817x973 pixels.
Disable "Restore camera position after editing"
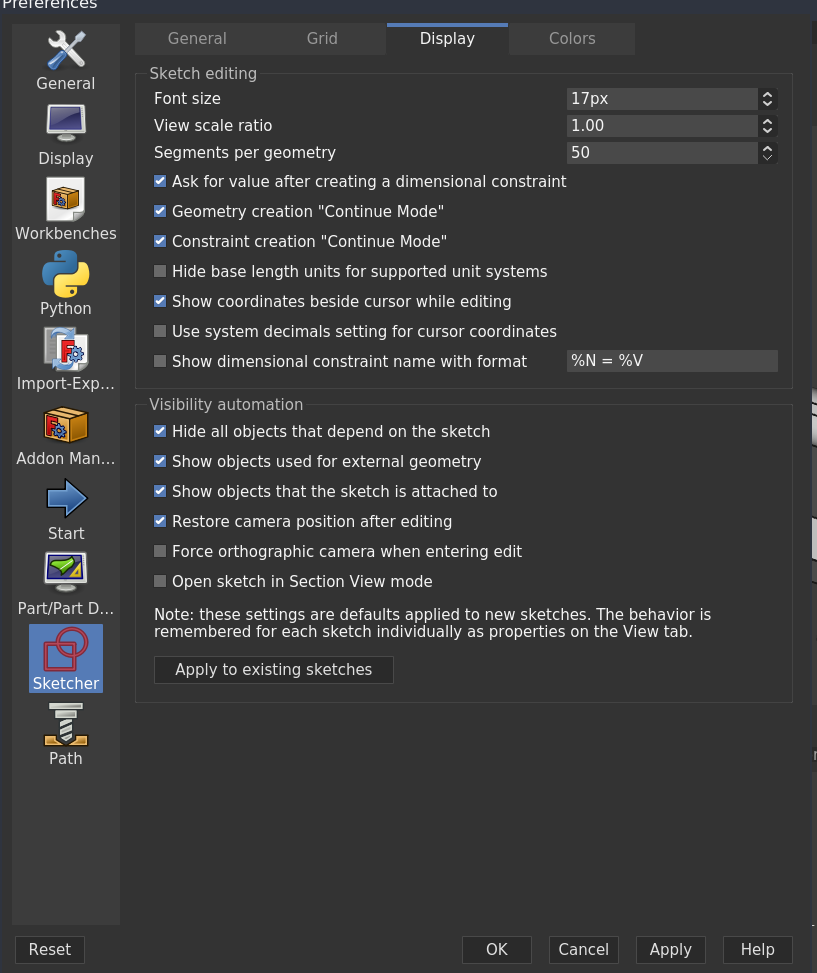(x=160, y=521)
